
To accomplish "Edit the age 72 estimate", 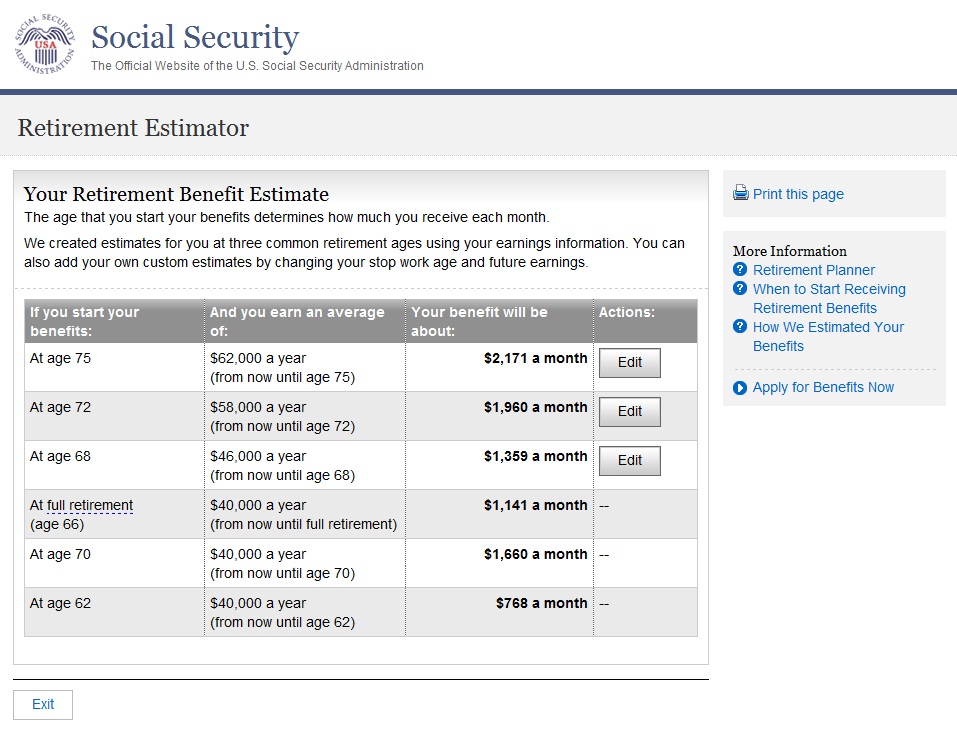I will point(629,412).
